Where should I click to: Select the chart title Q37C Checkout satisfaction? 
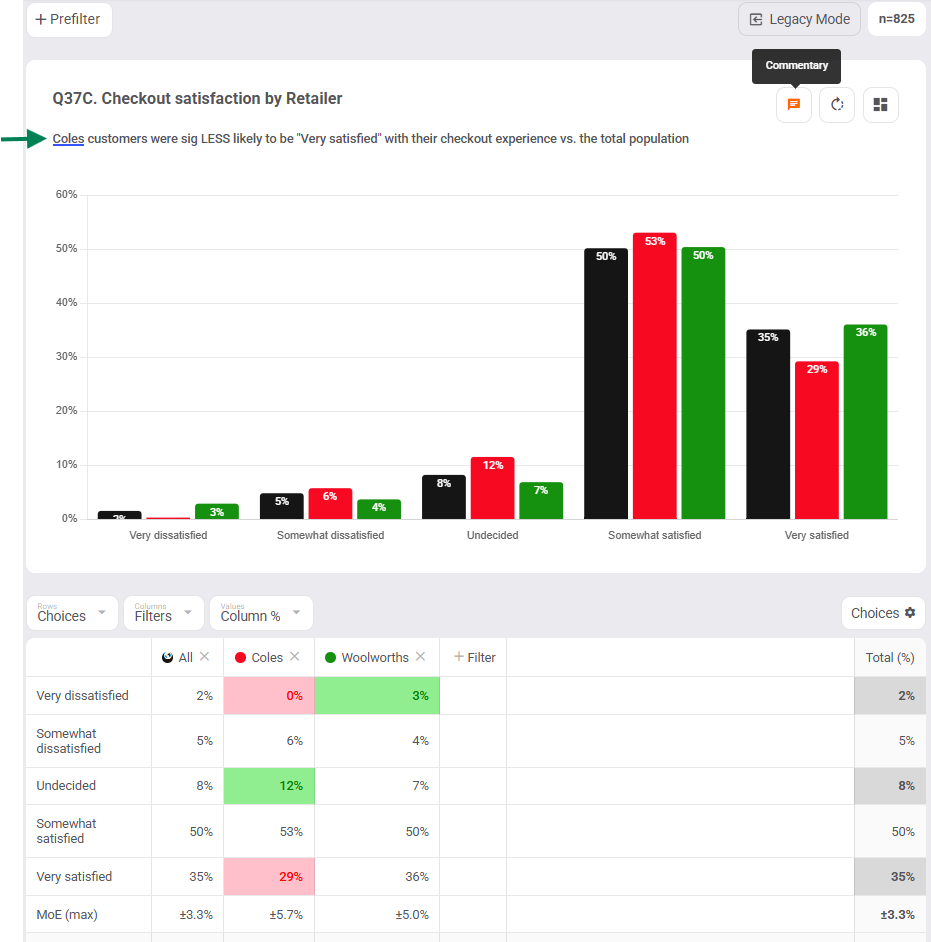pyautogui.click(x=197, y=99)
